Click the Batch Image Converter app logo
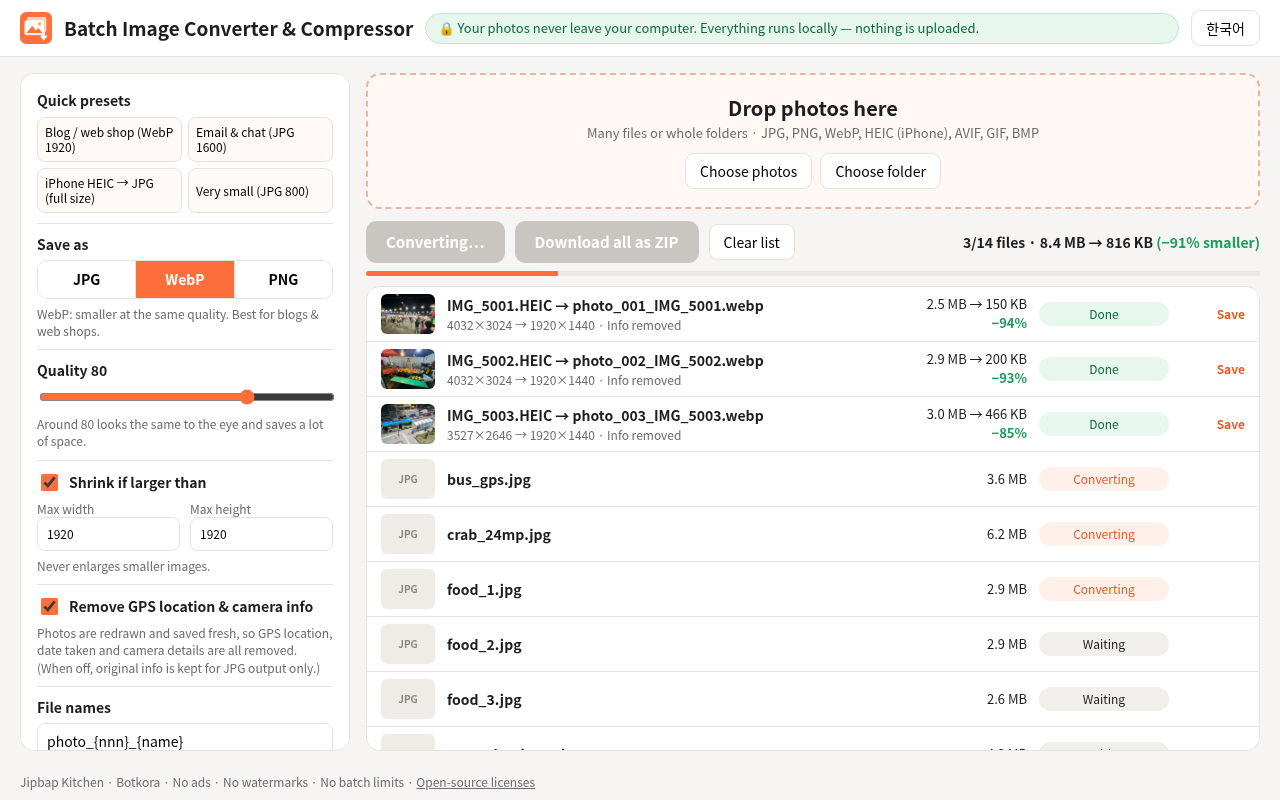The width and height of the screenshot is (1280, 800). coord(36,28)
